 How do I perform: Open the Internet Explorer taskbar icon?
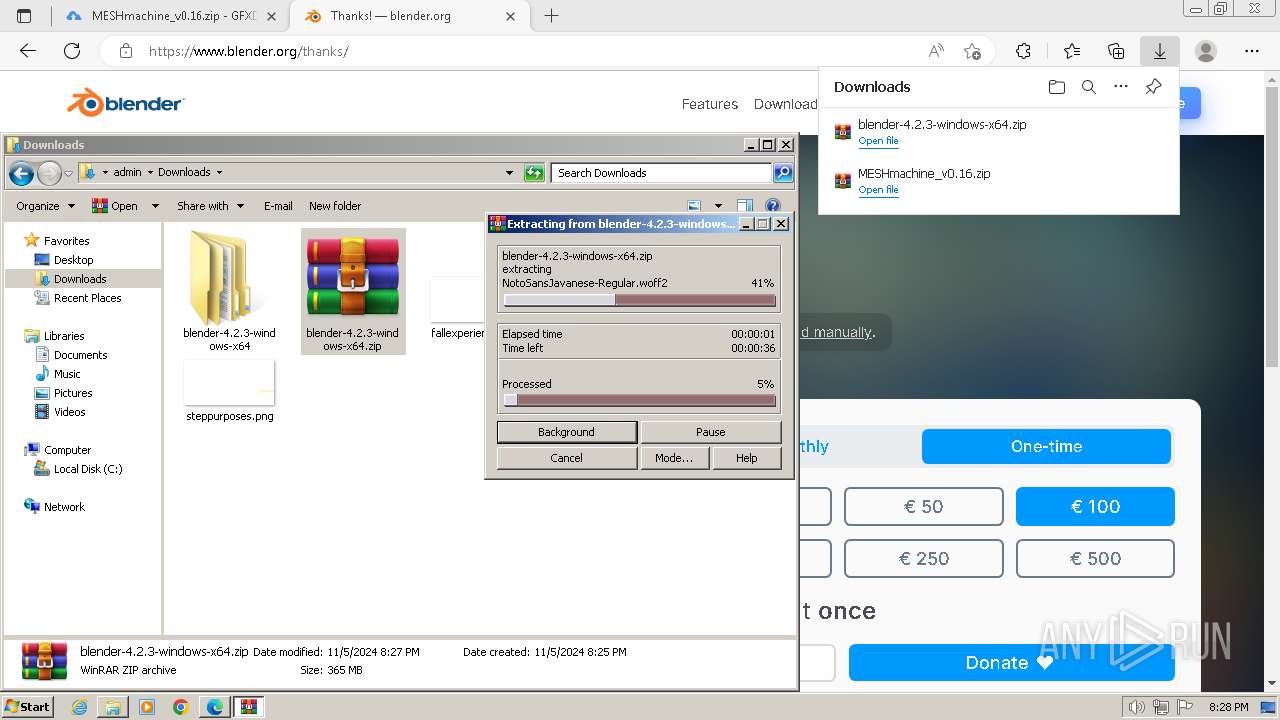tap(80, 707)
